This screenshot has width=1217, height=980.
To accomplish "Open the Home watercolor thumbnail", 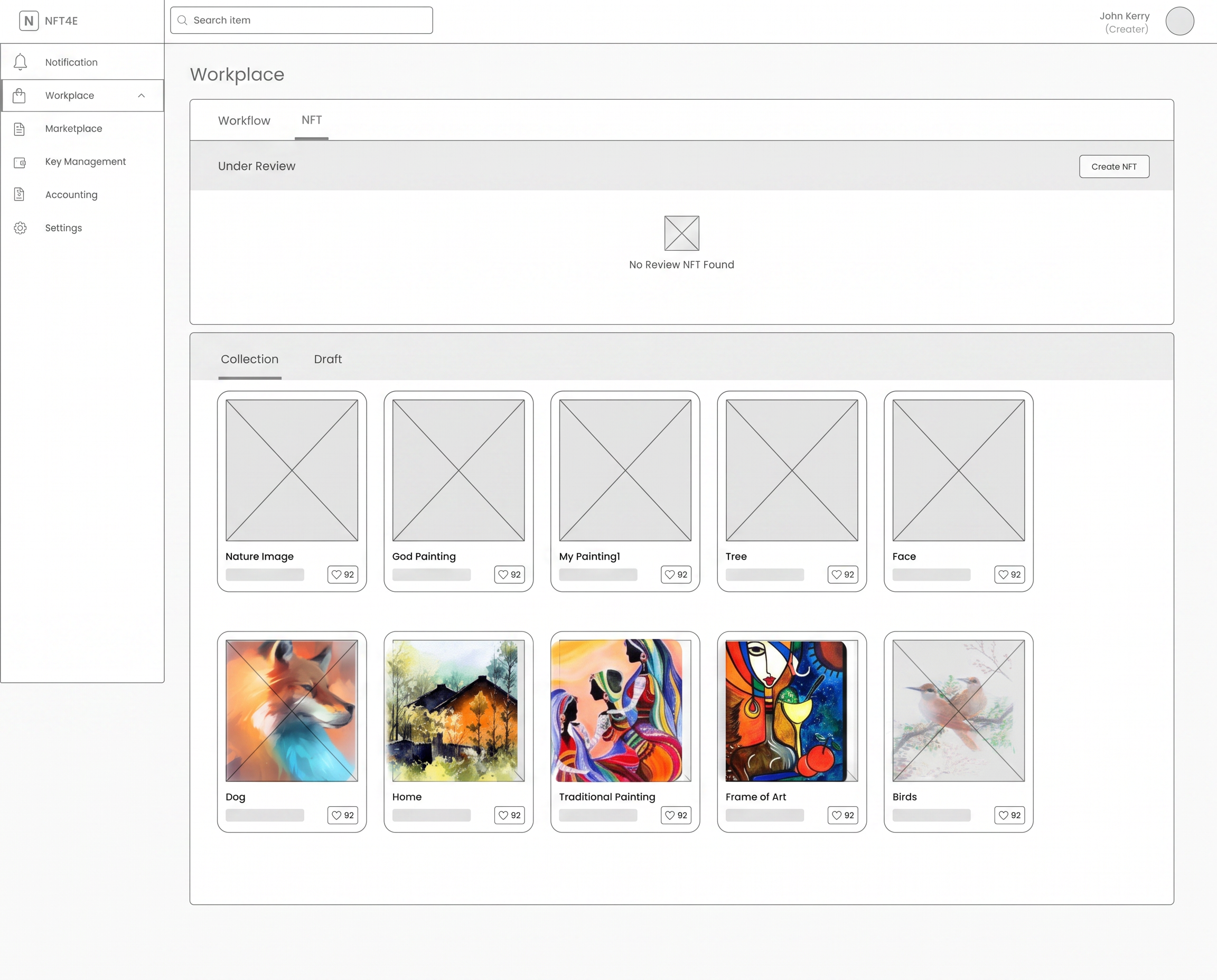I will 458,711.
